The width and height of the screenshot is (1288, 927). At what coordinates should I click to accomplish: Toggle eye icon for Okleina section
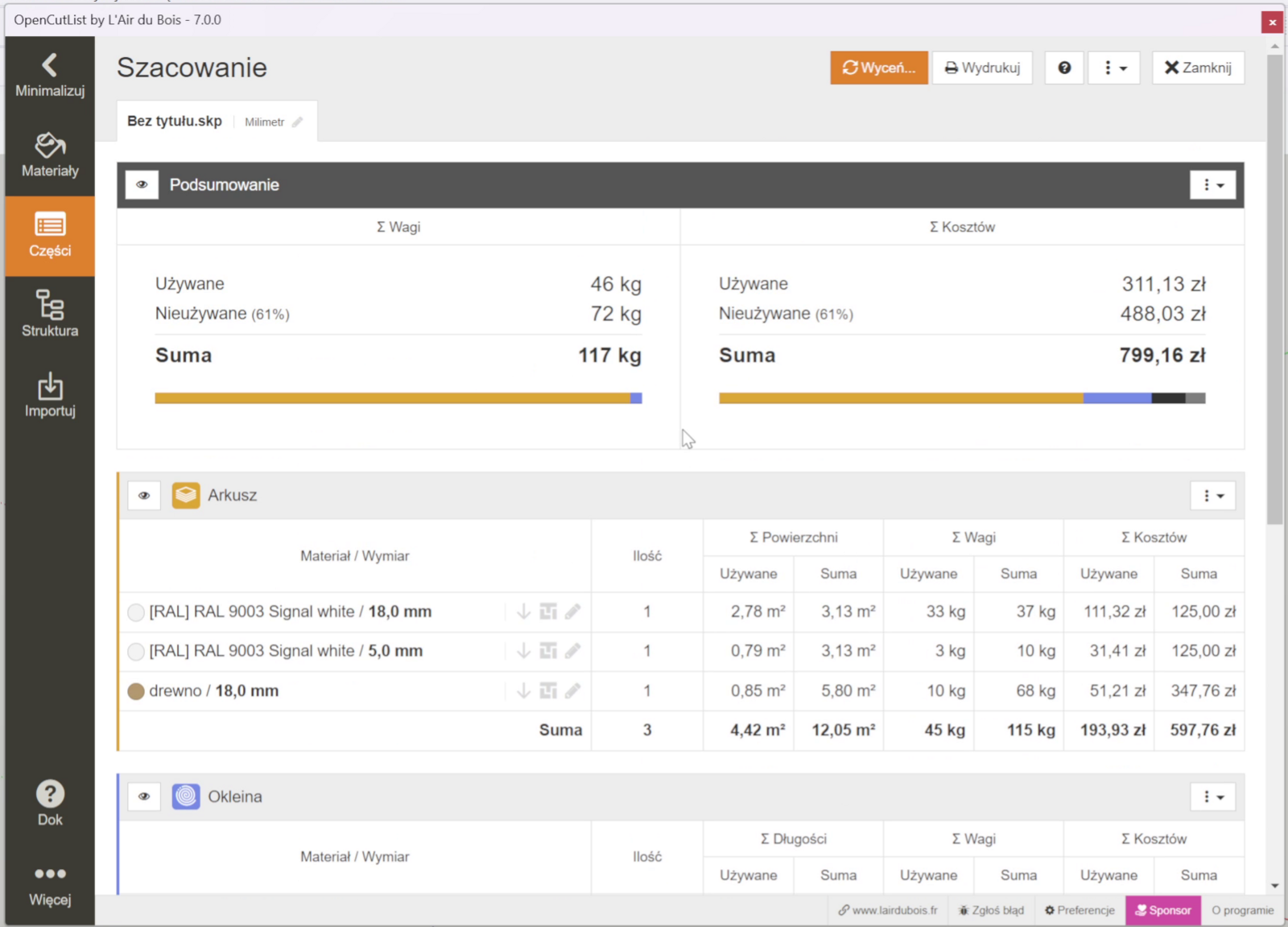pos(144,797)
